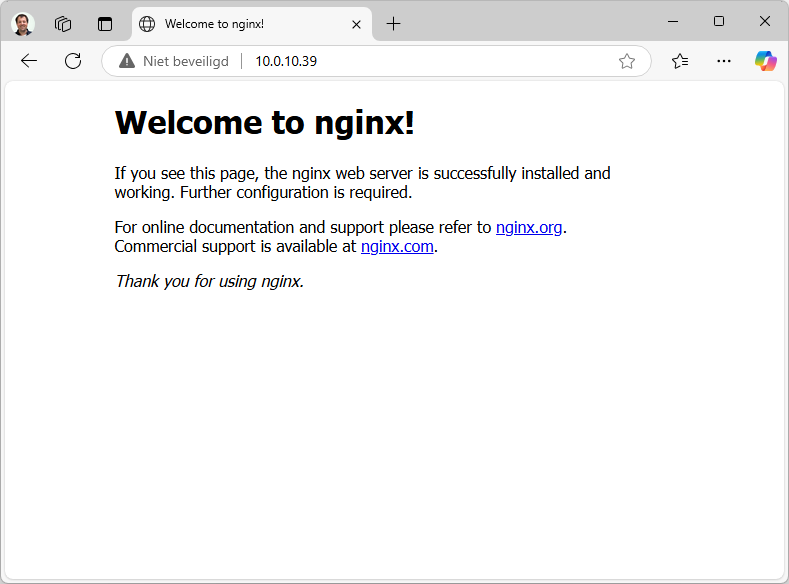Click the 'Welcome to nginx!' page heading
The height and width of the screenshot is (584, 789).
(264, 123)
